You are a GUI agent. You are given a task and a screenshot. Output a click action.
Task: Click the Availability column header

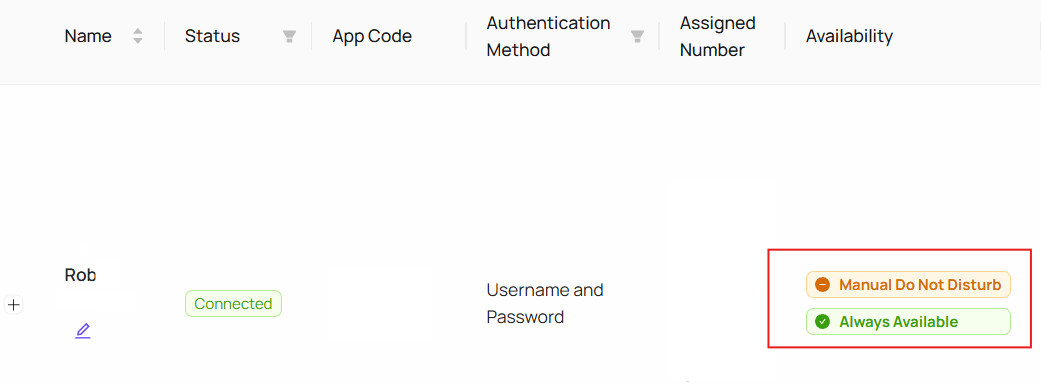pyautogui.click(x=849, y=36)
